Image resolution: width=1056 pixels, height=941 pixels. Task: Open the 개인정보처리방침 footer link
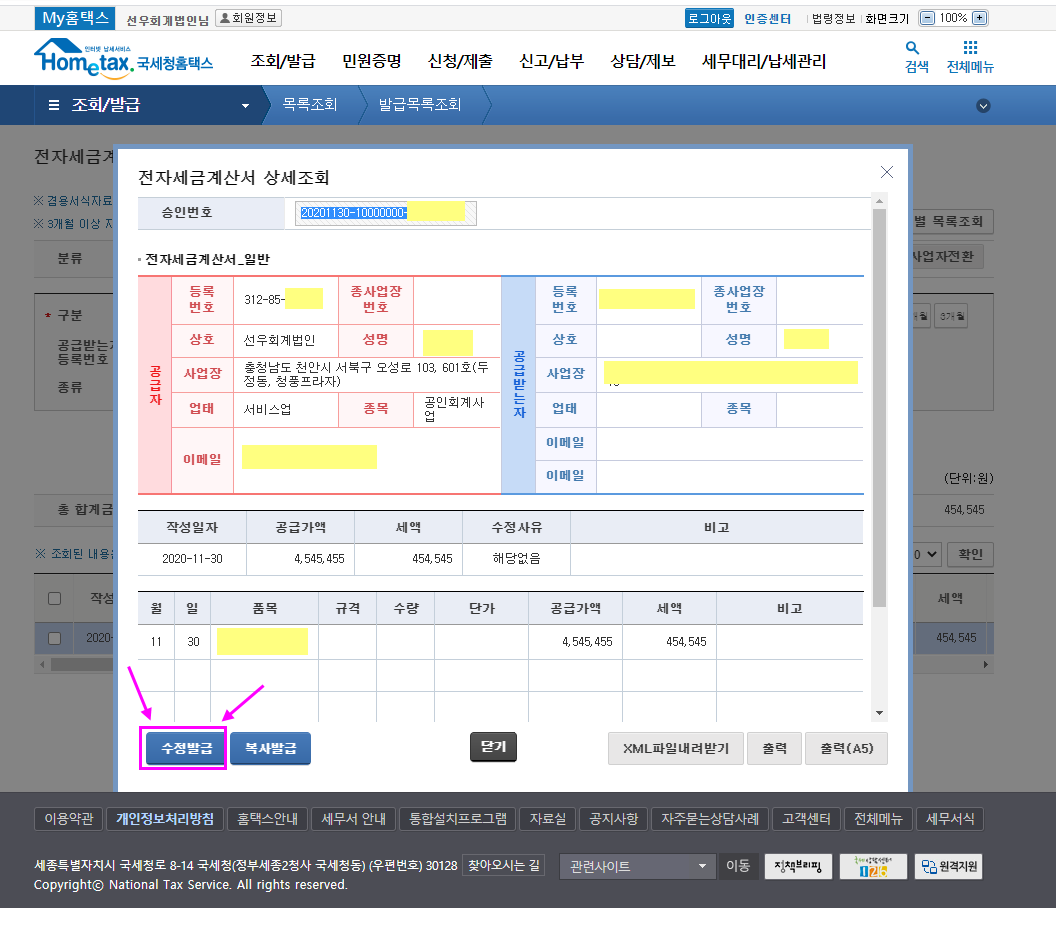pos(165,819)
